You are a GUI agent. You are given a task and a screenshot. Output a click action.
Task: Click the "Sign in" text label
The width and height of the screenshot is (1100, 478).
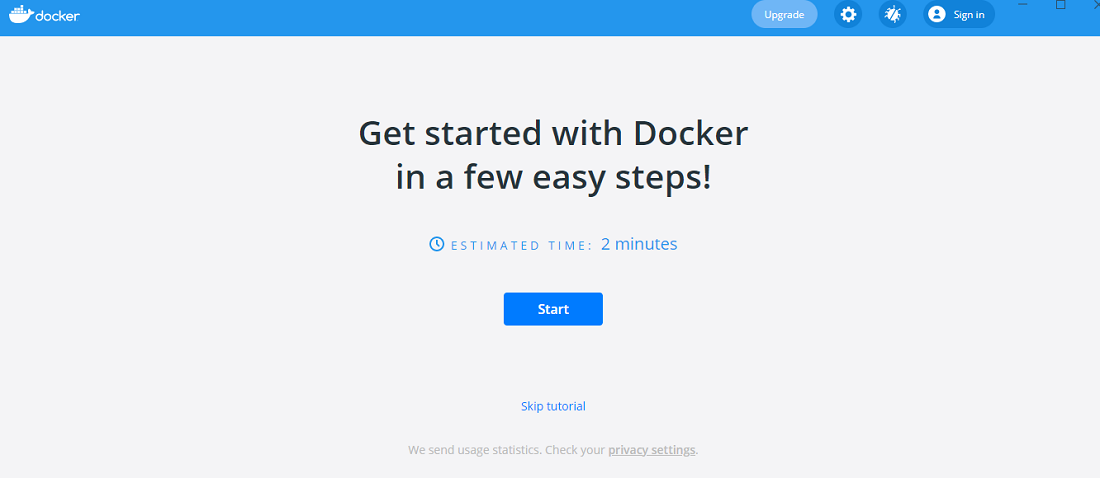[x=969, y=15]
